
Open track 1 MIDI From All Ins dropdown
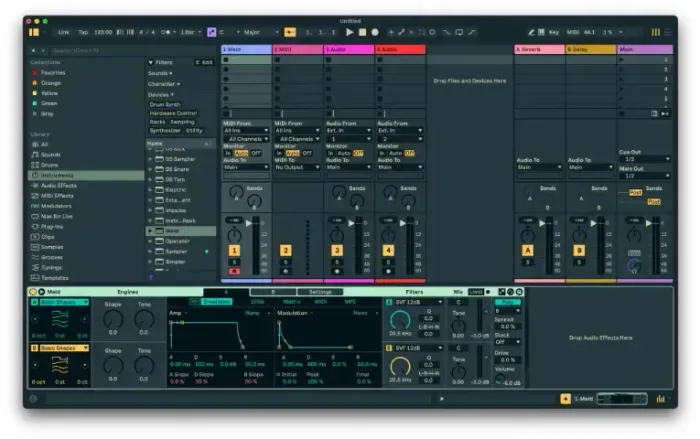246,130
